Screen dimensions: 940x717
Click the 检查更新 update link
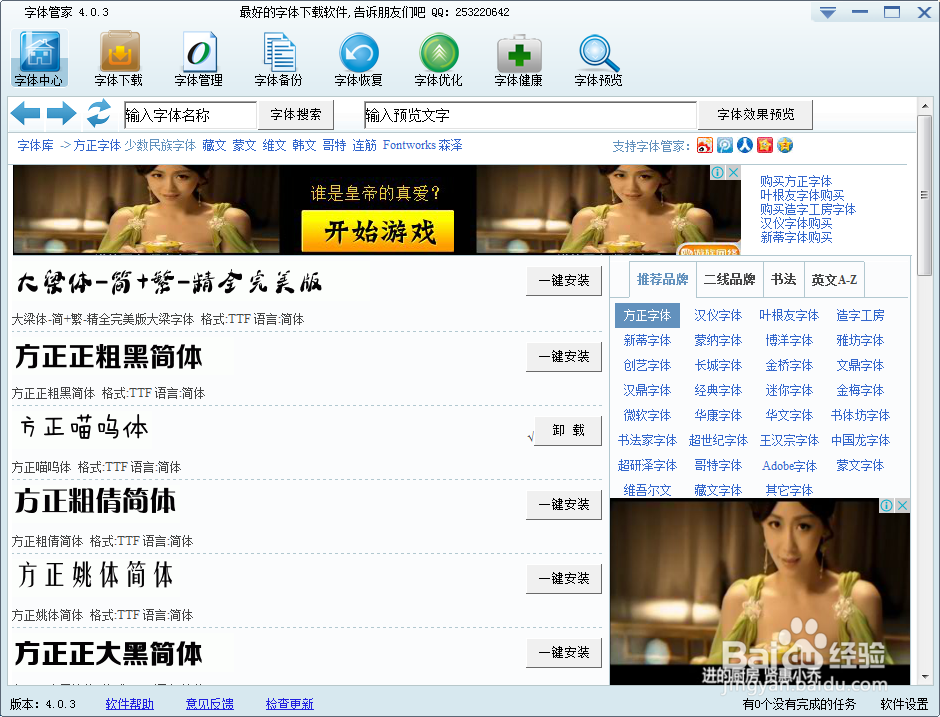point(289,704)
